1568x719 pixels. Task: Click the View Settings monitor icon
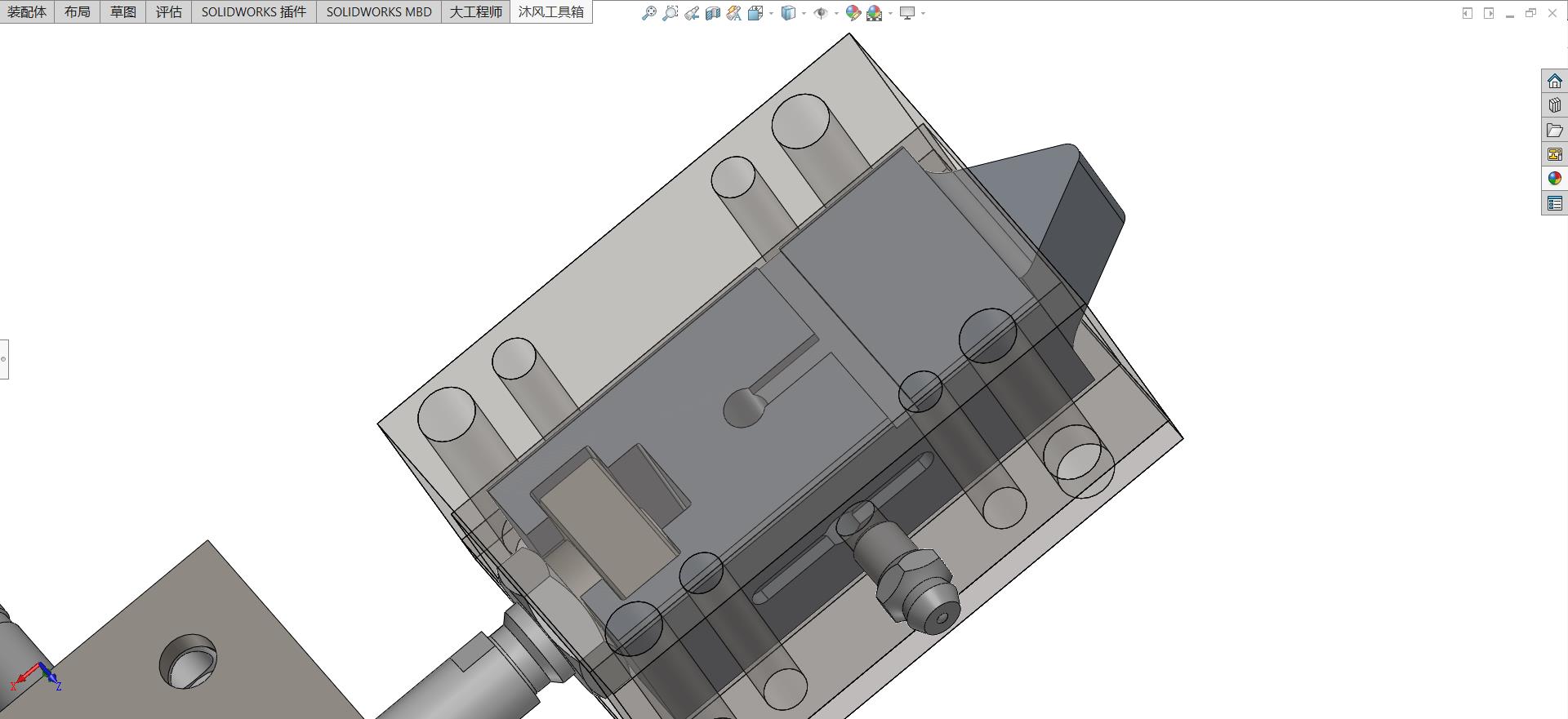[x=907, y=13]
